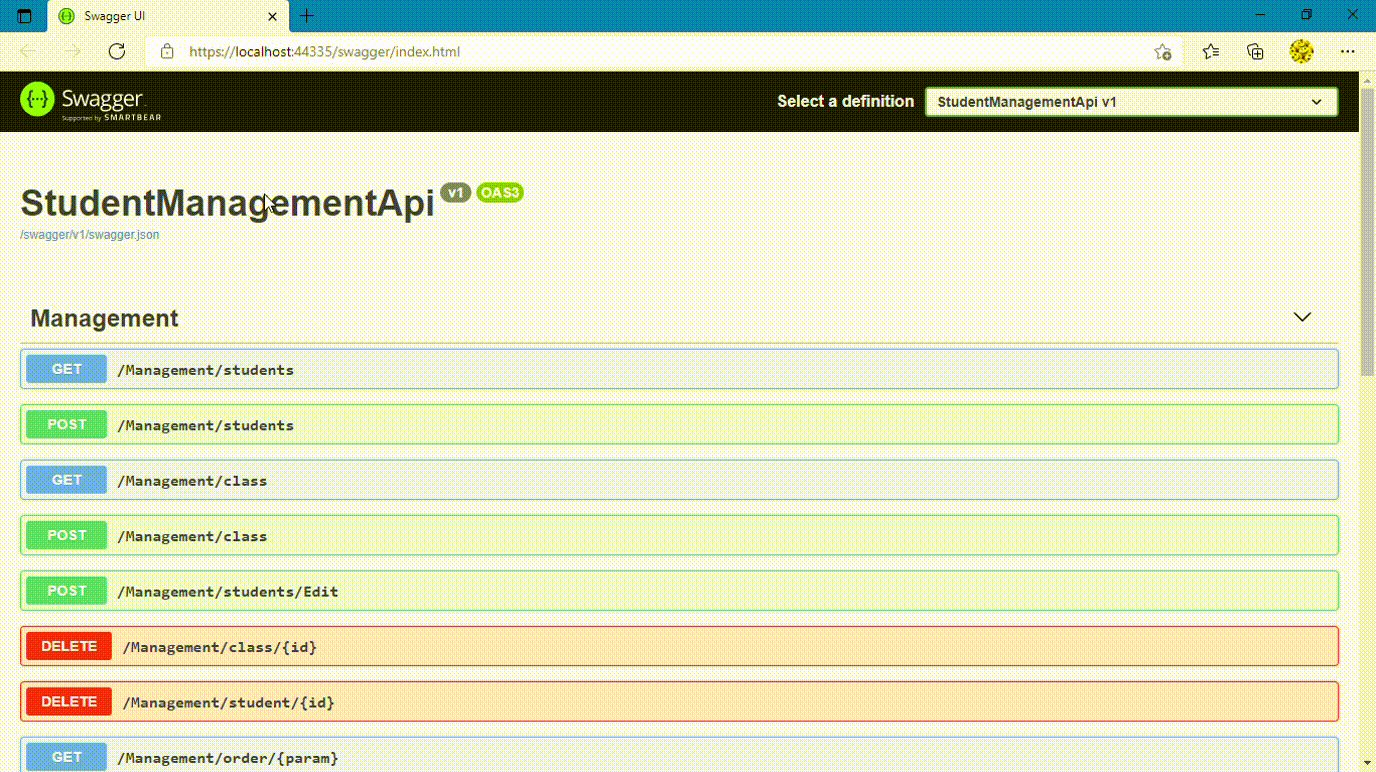Click the OAS3 badge
Image resolution: width=1376 pixels, height=772 pixels.
(x=500, y=193)
